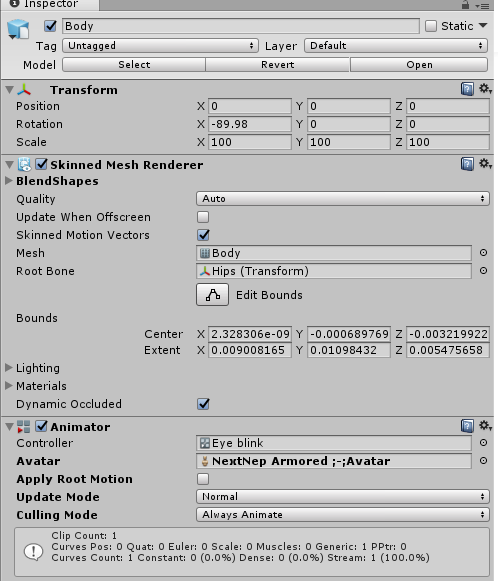Expand the Materials foldout
Image resolution: width=498 pixels, height=581 pixels.
point(9,386)
